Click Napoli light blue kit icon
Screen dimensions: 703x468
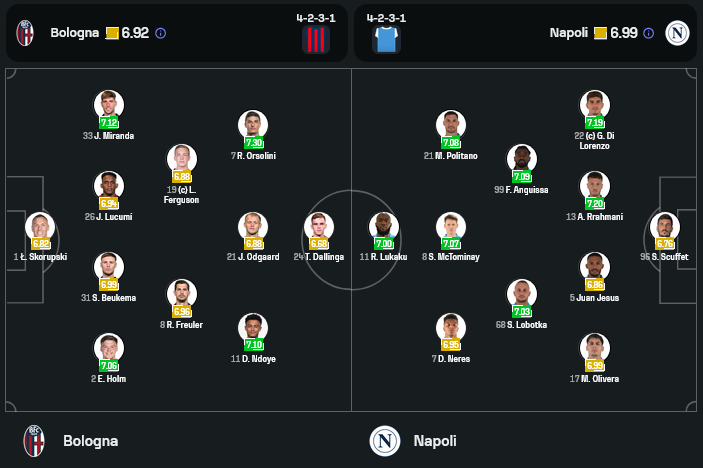click(x=386, y=38)
